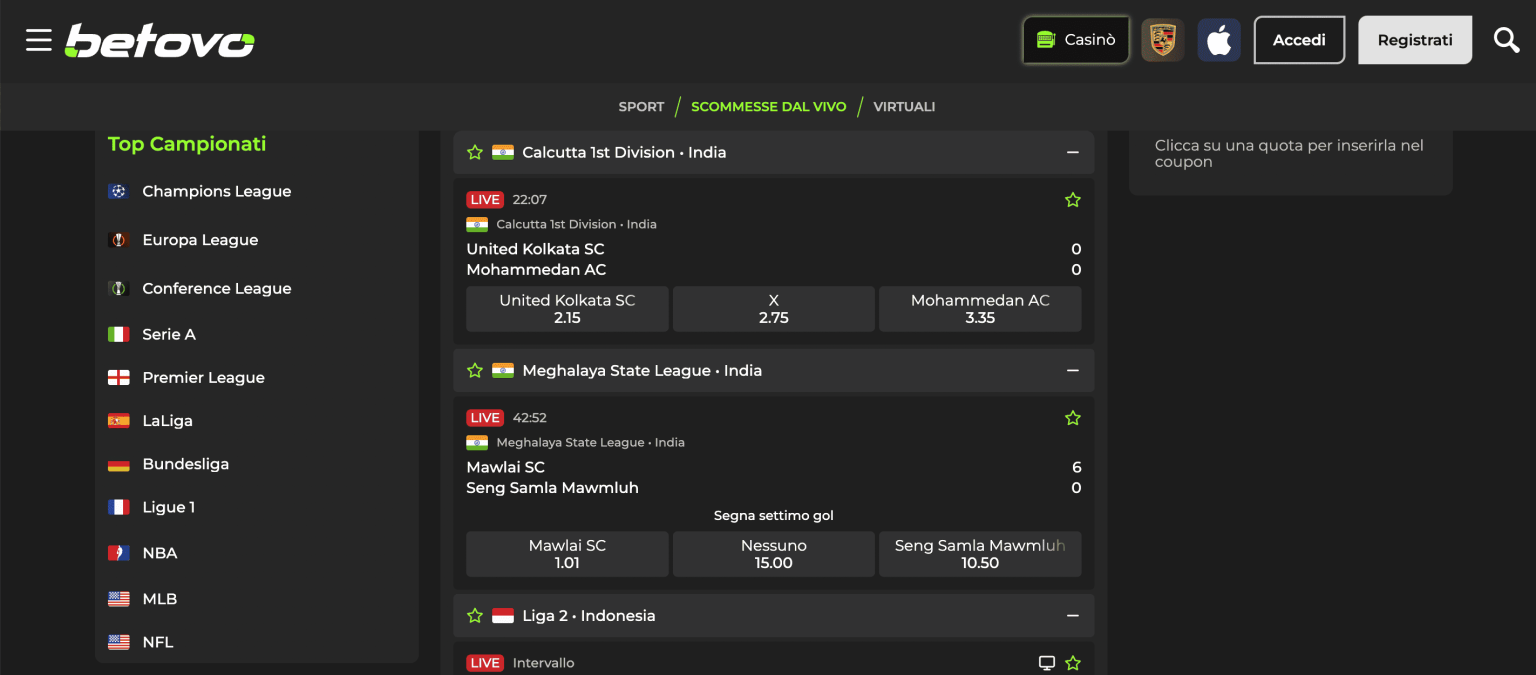Image resolution: width=1536 pixels, height=675 pixels.
Task: Click the betovo logo
Action: pyautogui.click(x=160, y=41)
